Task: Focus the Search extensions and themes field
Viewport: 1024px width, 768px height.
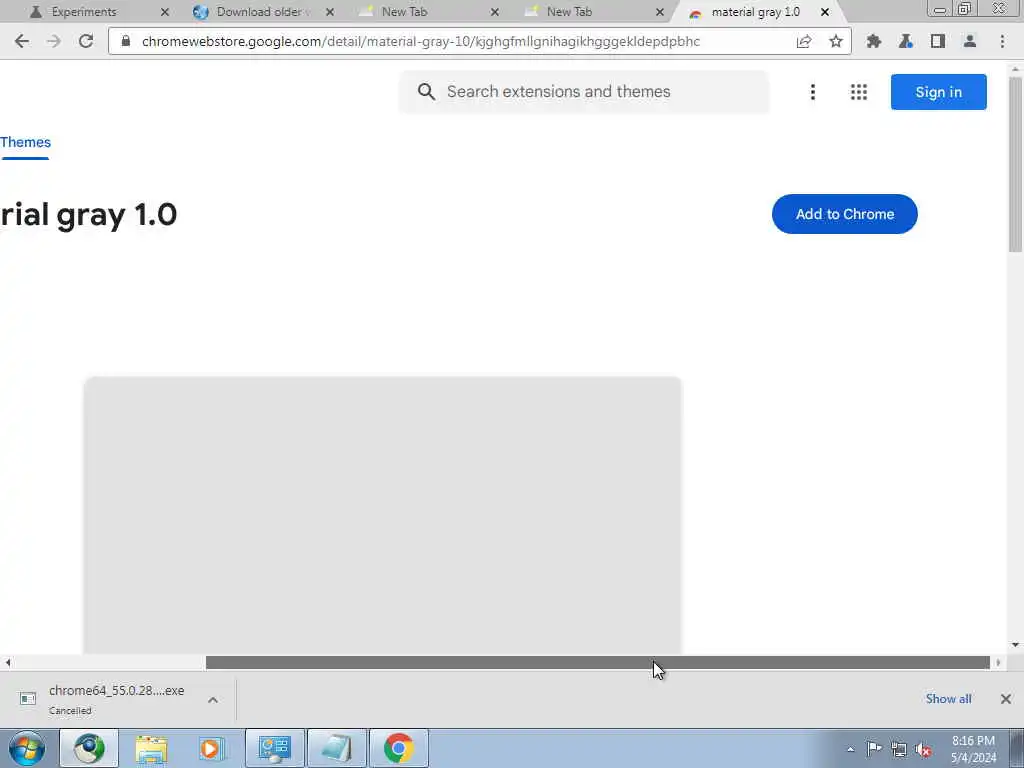Action: [584, 91]
